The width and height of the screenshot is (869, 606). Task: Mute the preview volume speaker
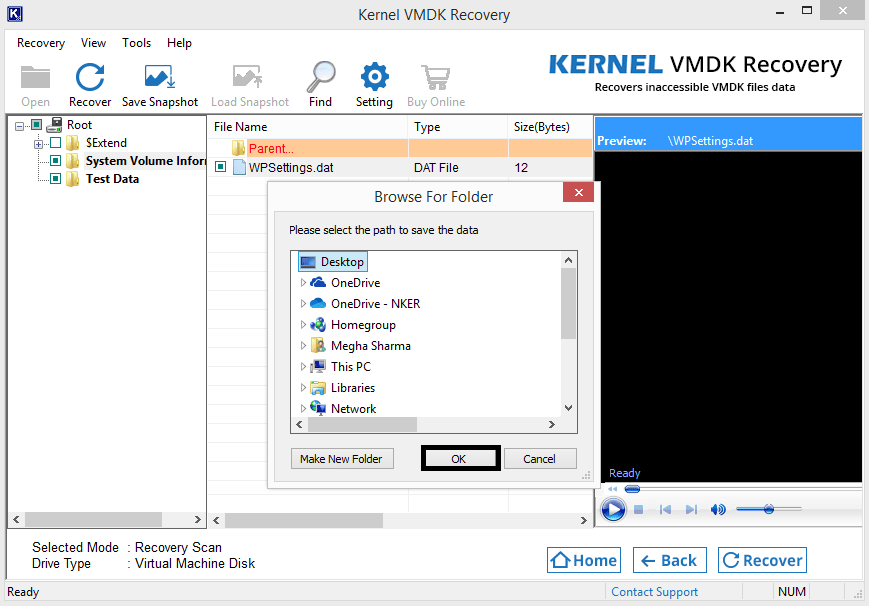click(x=718, y=510)
